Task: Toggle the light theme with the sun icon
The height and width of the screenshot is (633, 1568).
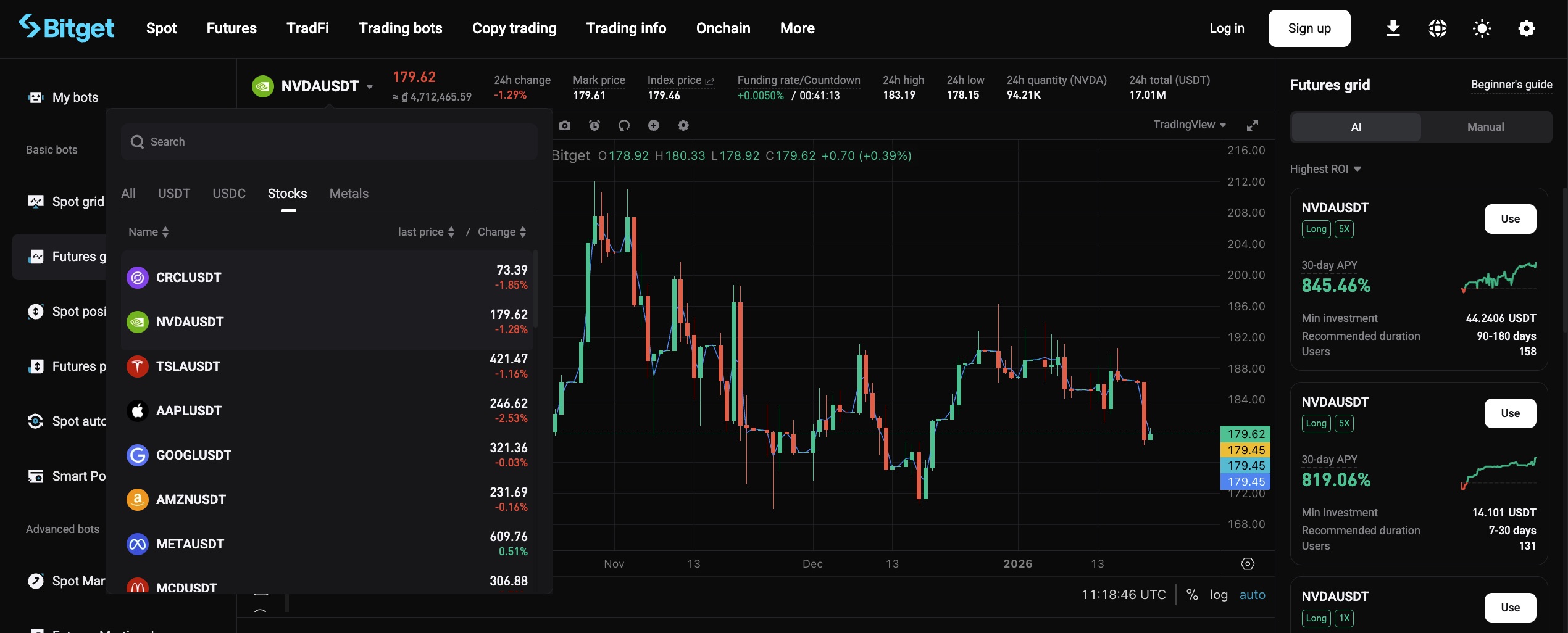Action: click(1482, 28)
